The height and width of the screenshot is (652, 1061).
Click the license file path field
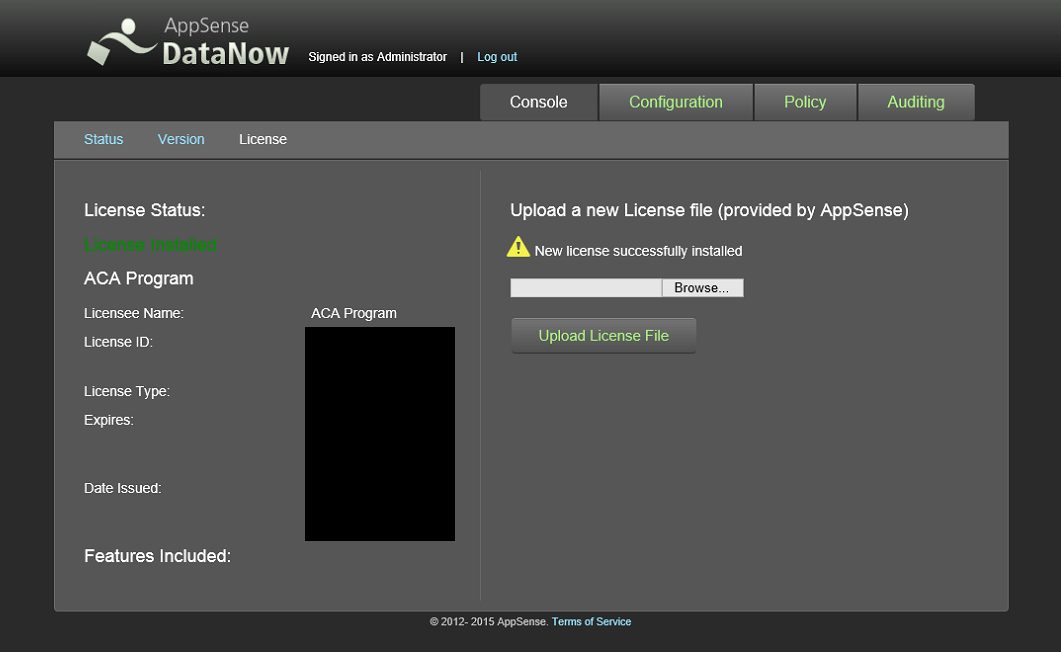tap(586, 287)
